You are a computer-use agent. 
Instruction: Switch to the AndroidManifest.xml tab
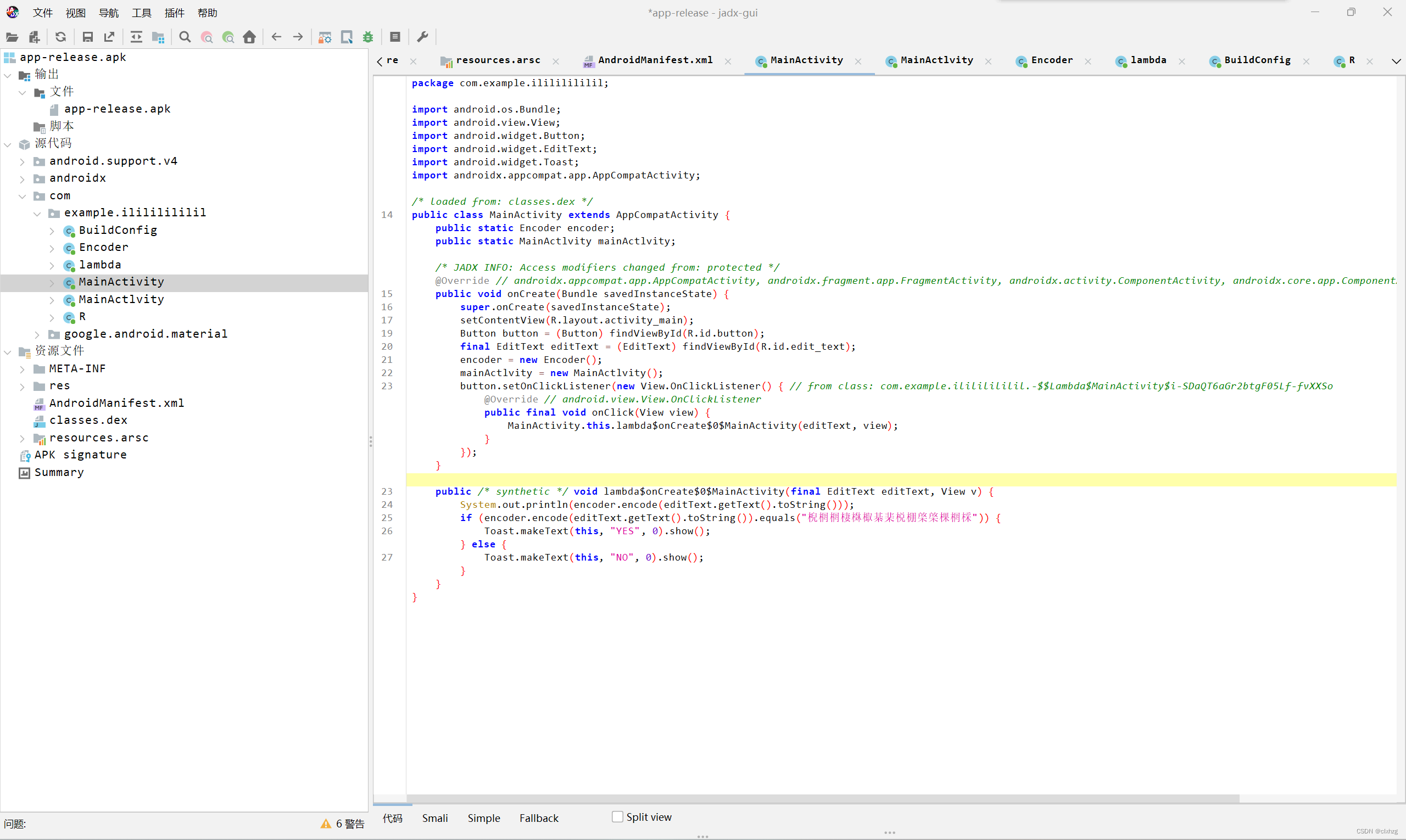click(654, 60)
